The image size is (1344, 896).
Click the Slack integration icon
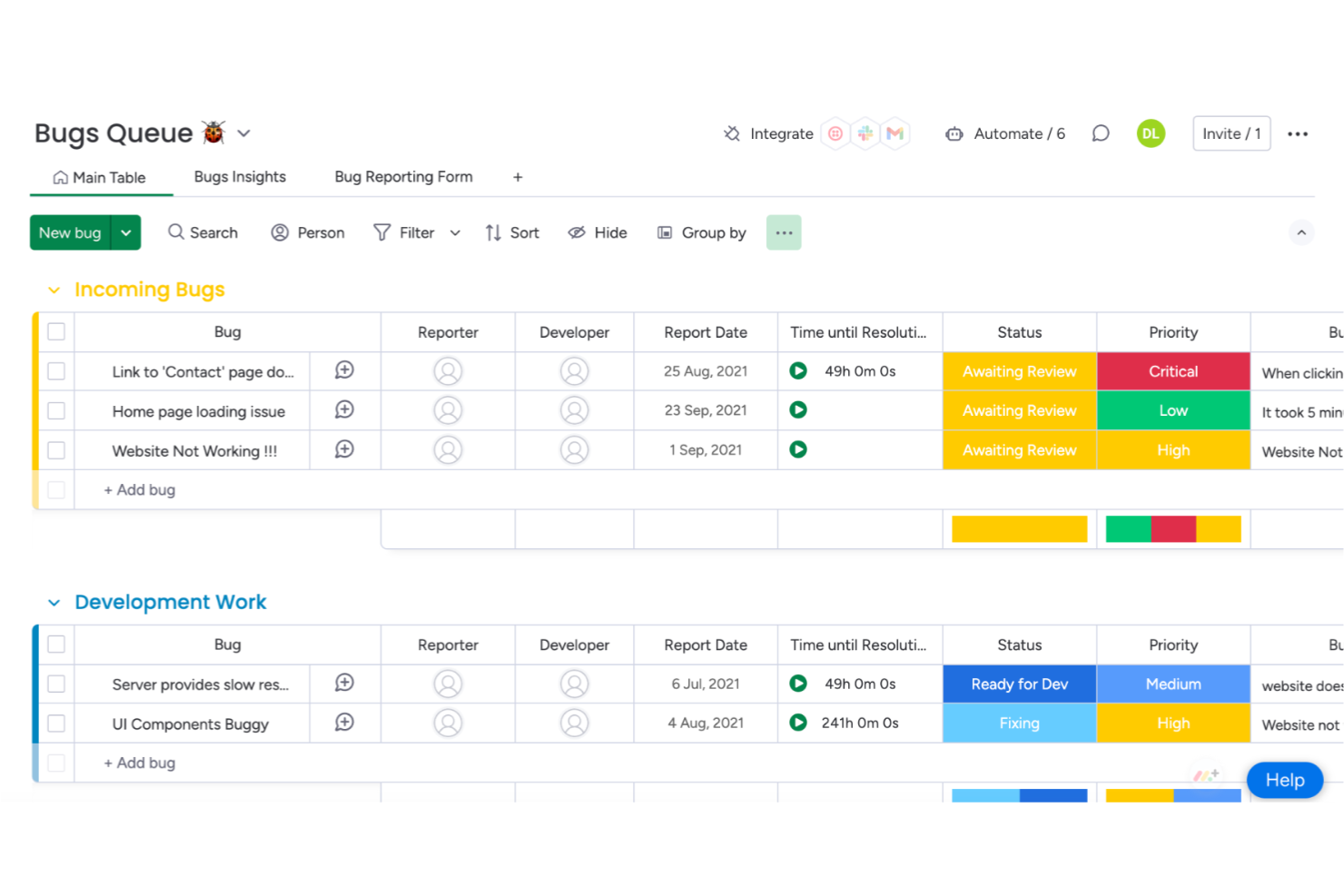[865, 133]
